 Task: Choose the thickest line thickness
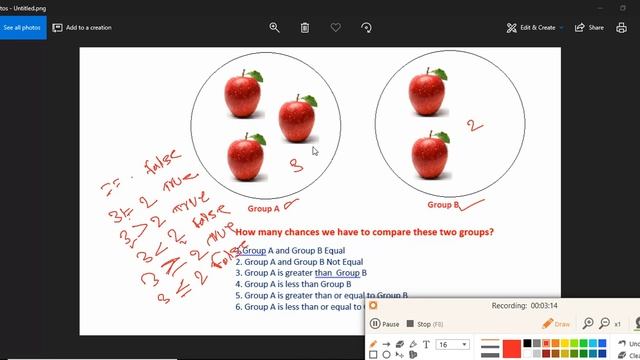(x=490, y=355)
